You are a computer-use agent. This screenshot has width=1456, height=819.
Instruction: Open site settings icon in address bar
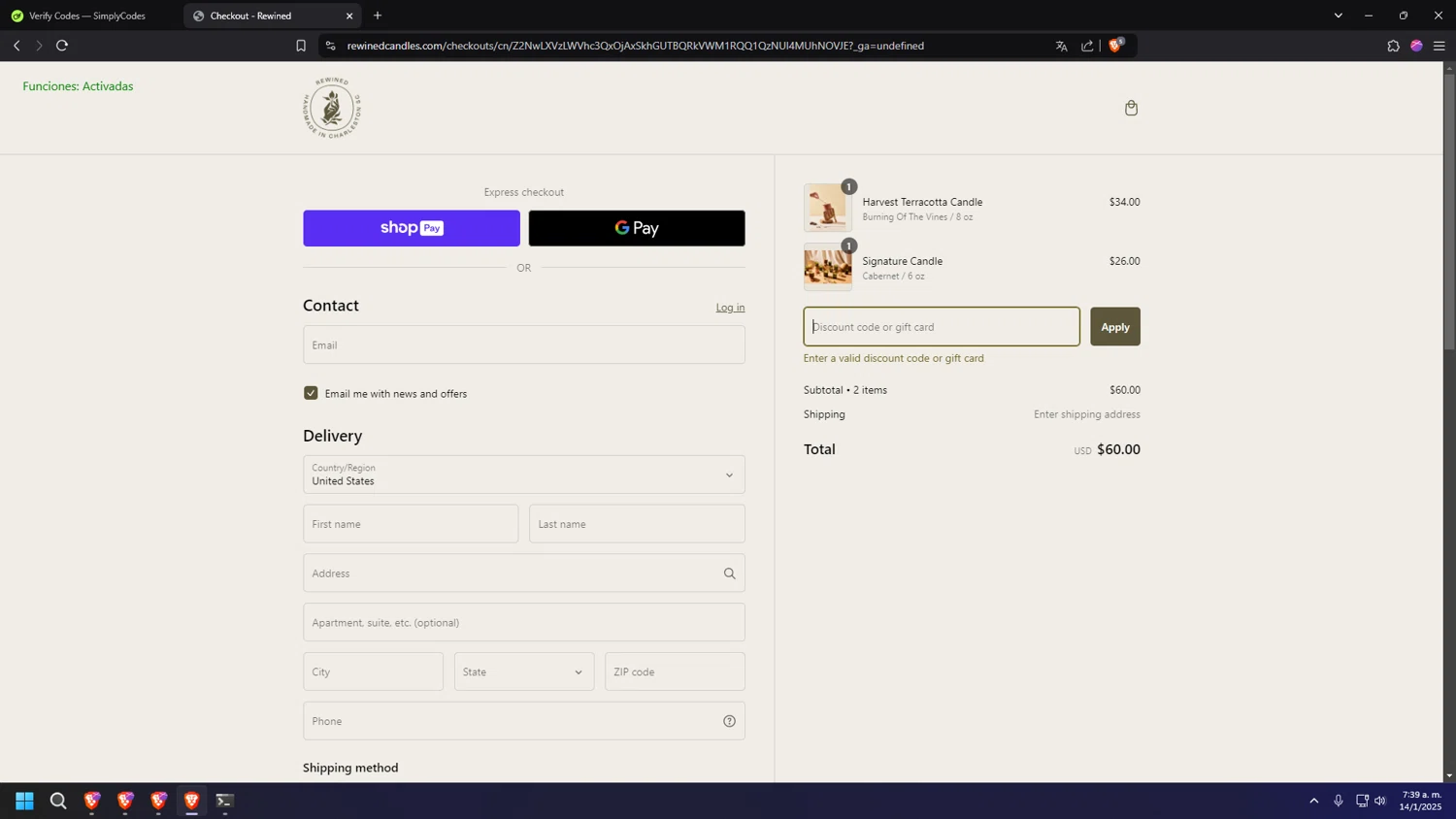coord(331,46)
